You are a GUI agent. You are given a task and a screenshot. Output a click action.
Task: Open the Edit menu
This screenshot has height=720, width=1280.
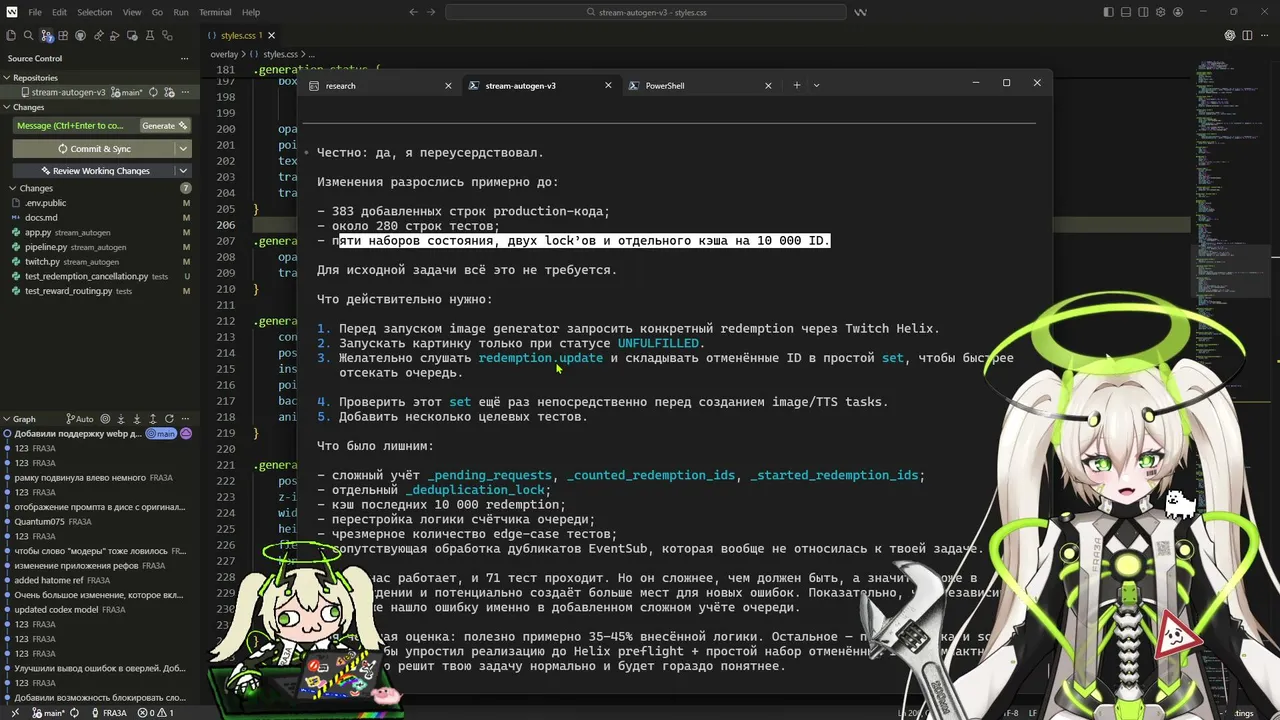pyautogui.click(x=59, y=12)
